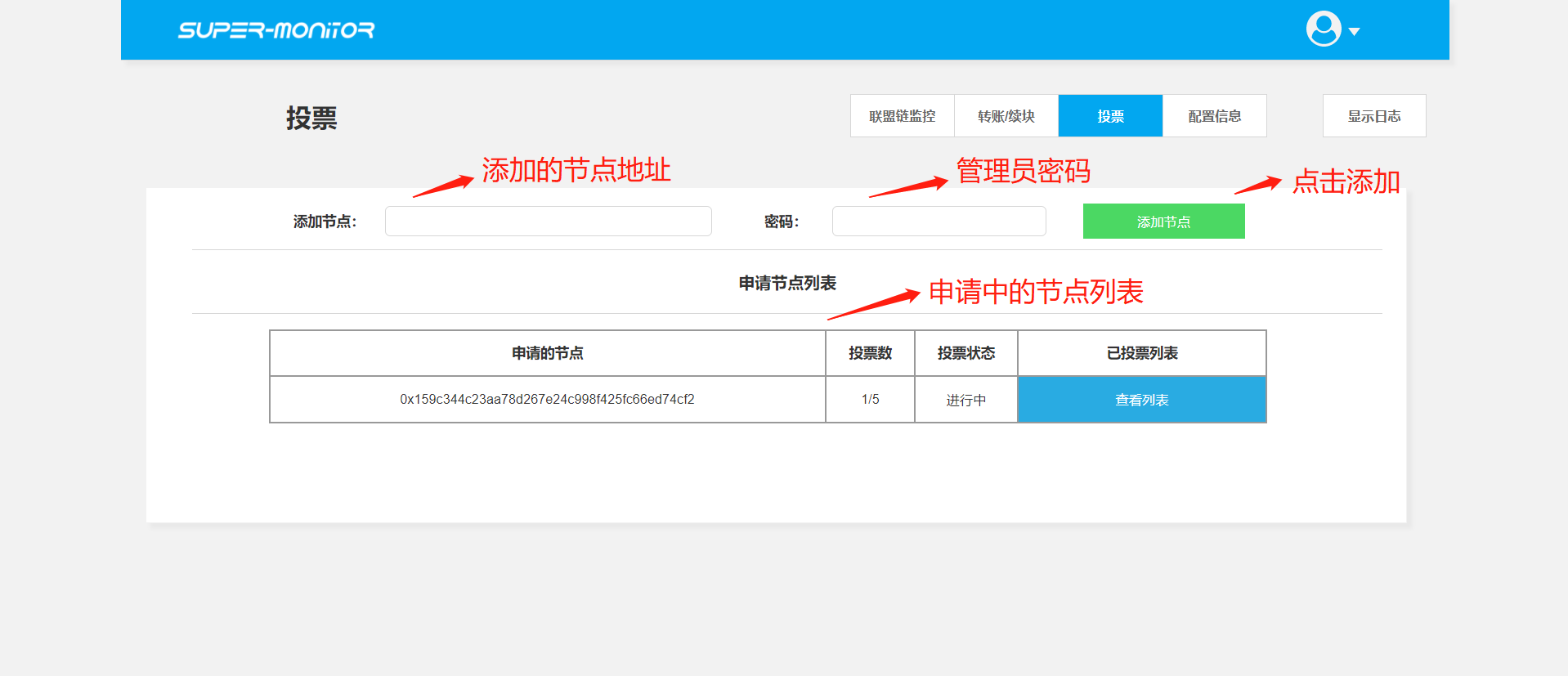Screen dimensions: 1568x676
Task: Click the 投票数 column header
Action: (870, 353)
